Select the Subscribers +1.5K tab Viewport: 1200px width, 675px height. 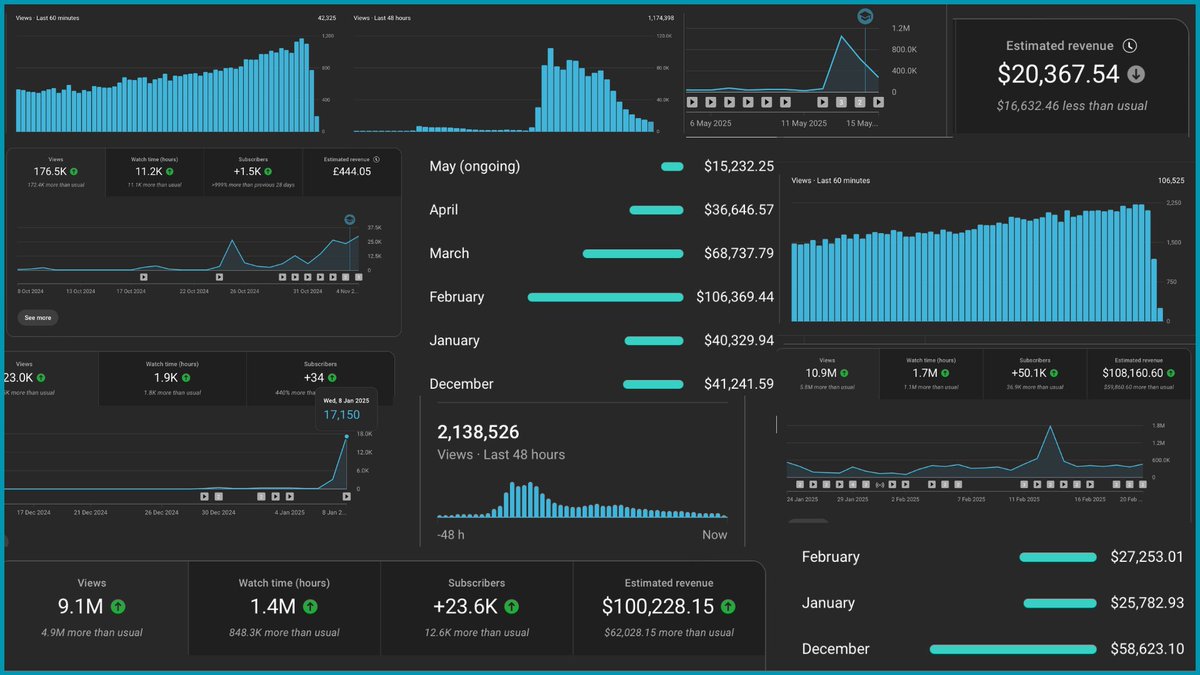[x=253, y=171]
